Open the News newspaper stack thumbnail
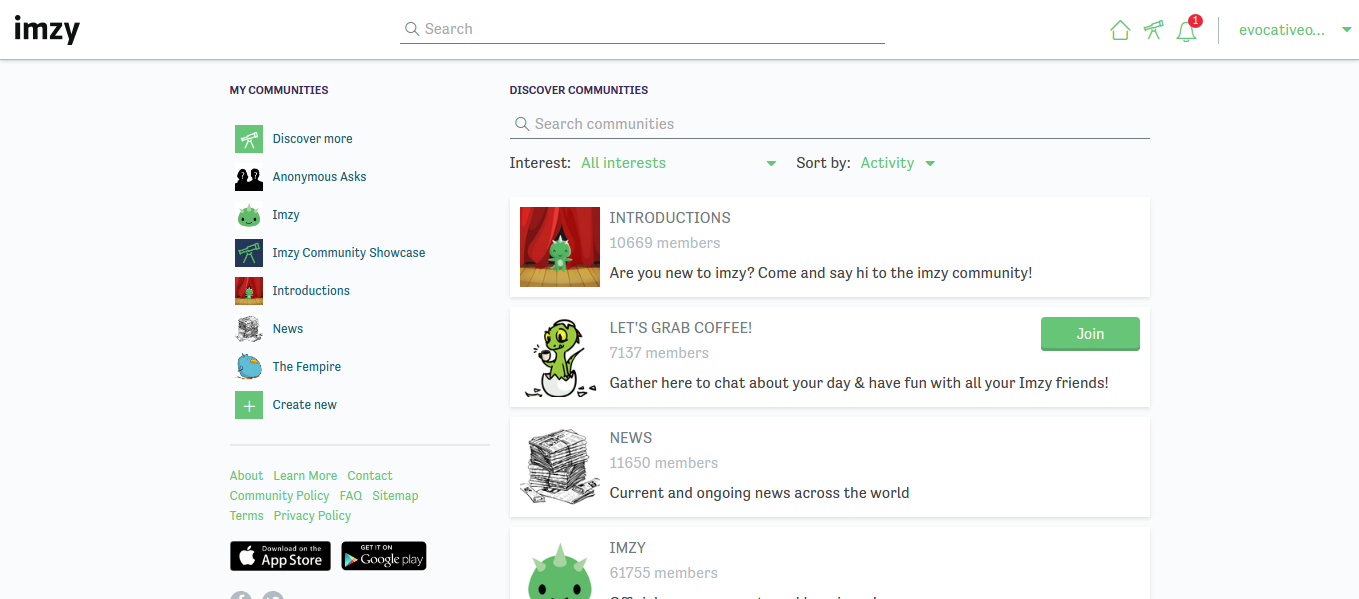The height and width of the screenshot is (599, 1359). (560, 467)
